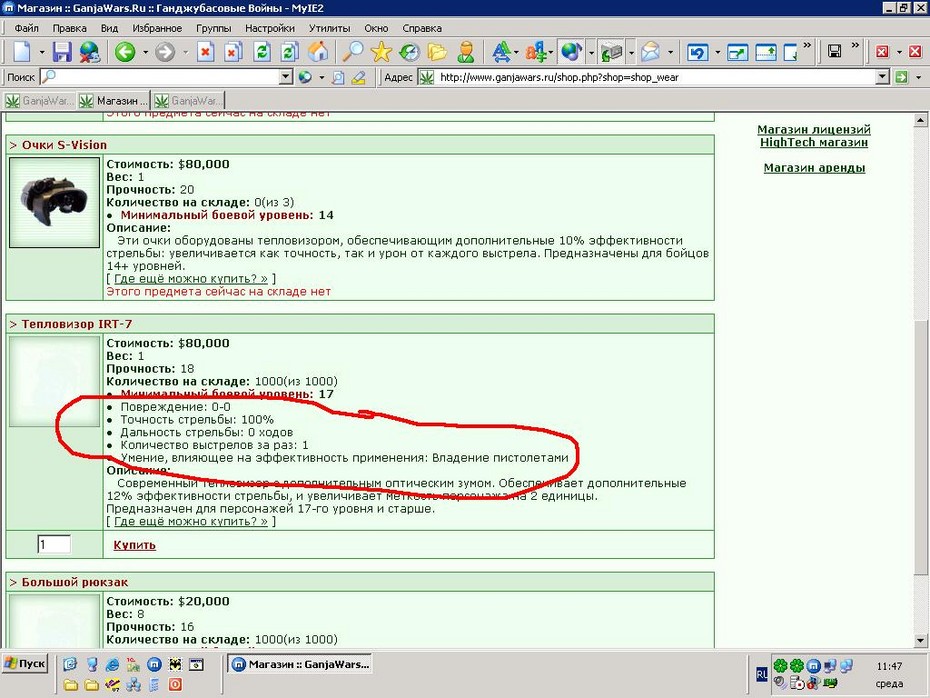Switch to the first GanjaWar tab

pos(39,101)
